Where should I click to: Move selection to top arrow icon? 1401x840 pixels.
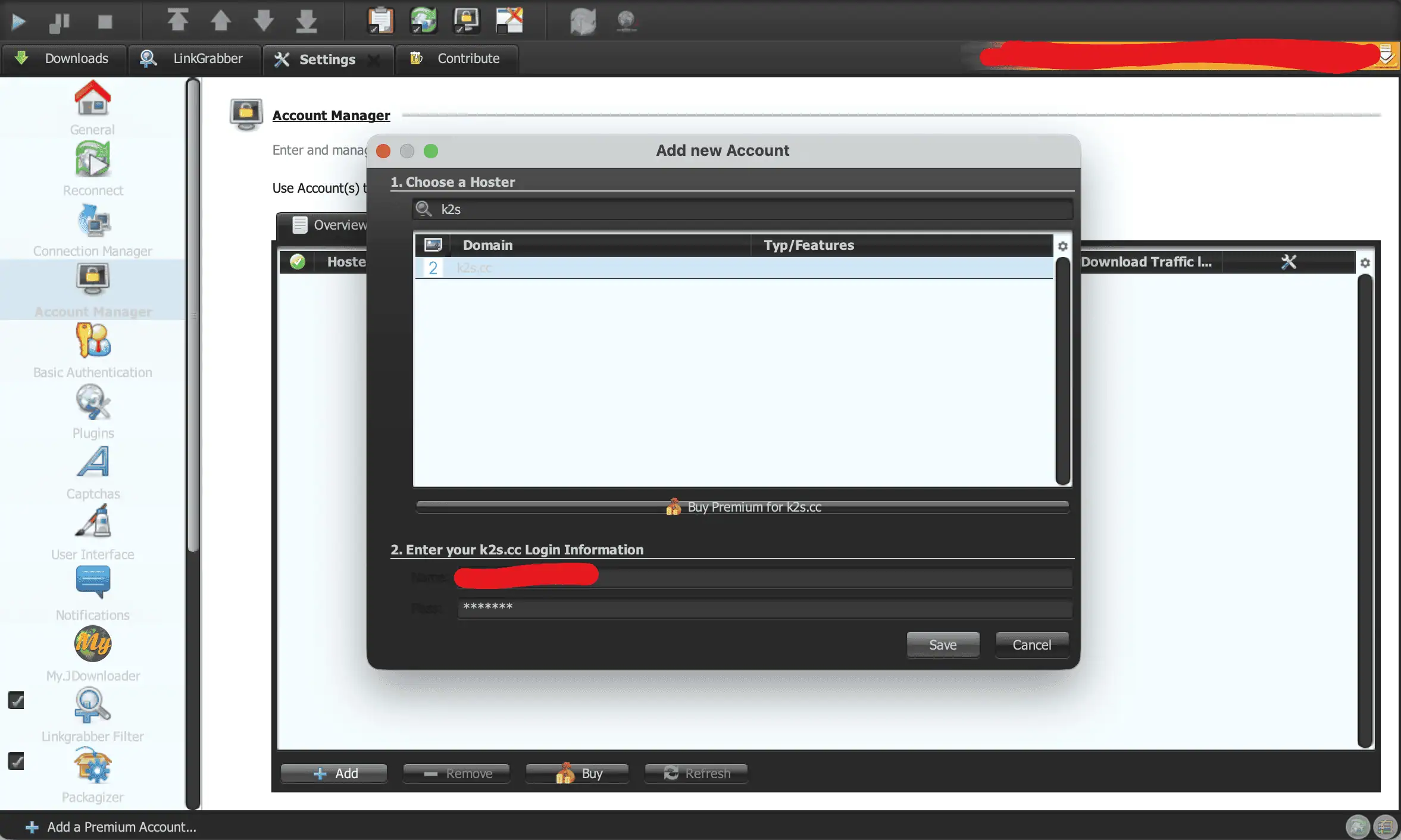(177, 20)
